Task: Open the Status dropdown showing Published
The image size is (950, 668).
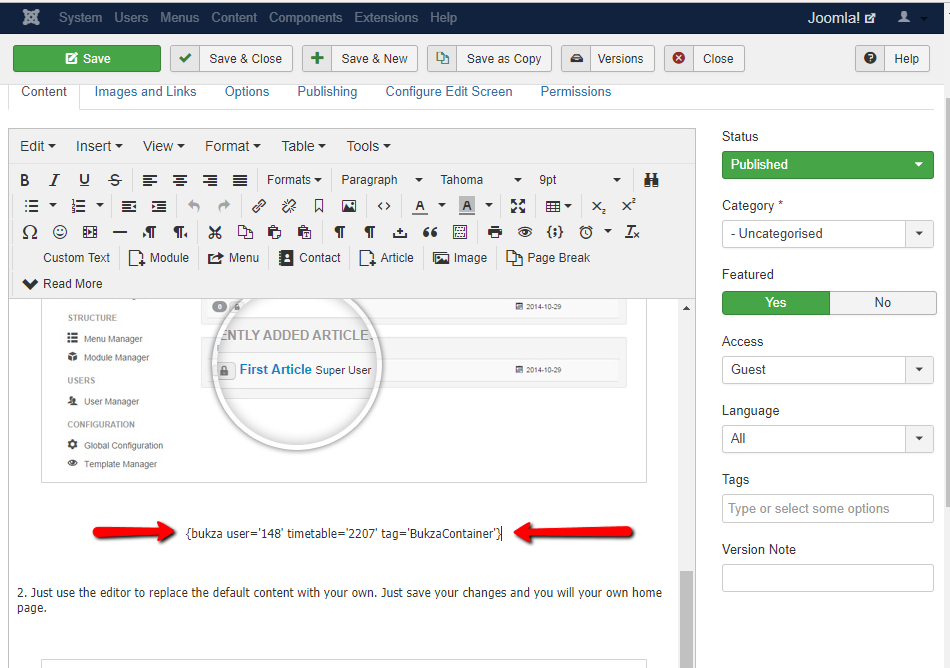Action: (827, 165)
